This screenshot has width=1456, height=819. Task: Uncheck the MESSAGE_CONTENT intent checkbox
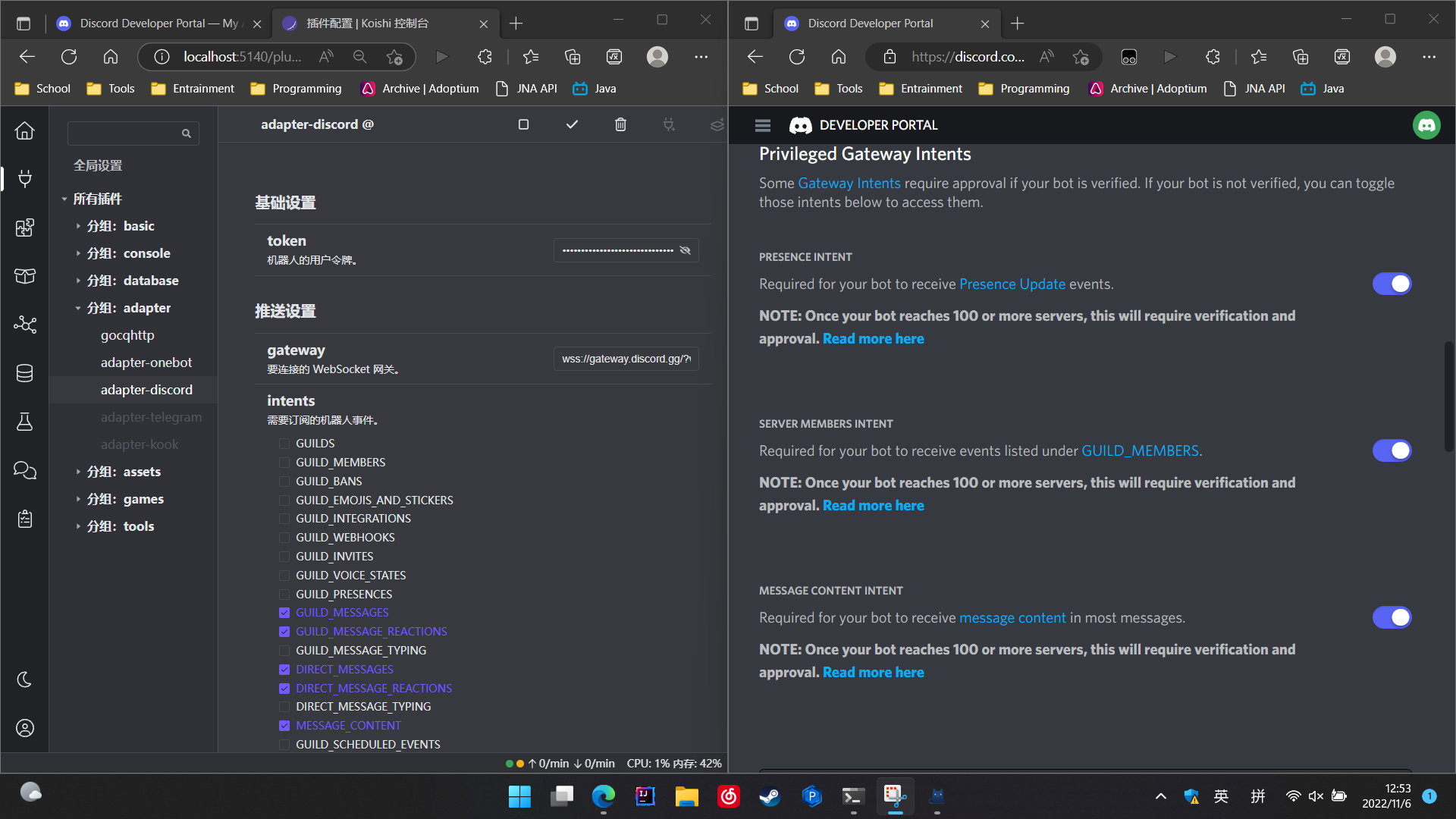click(x=284, y=726)
